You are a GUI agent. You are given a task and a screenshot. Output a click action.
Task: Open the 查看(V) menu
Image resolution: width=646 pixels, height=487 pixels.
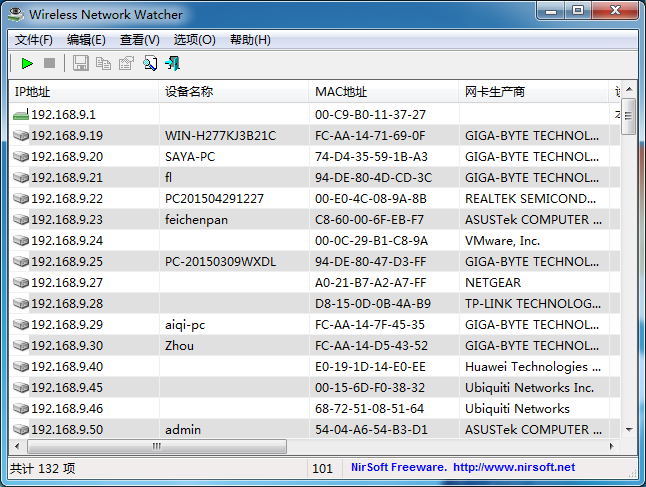click(x=139, y=40)
